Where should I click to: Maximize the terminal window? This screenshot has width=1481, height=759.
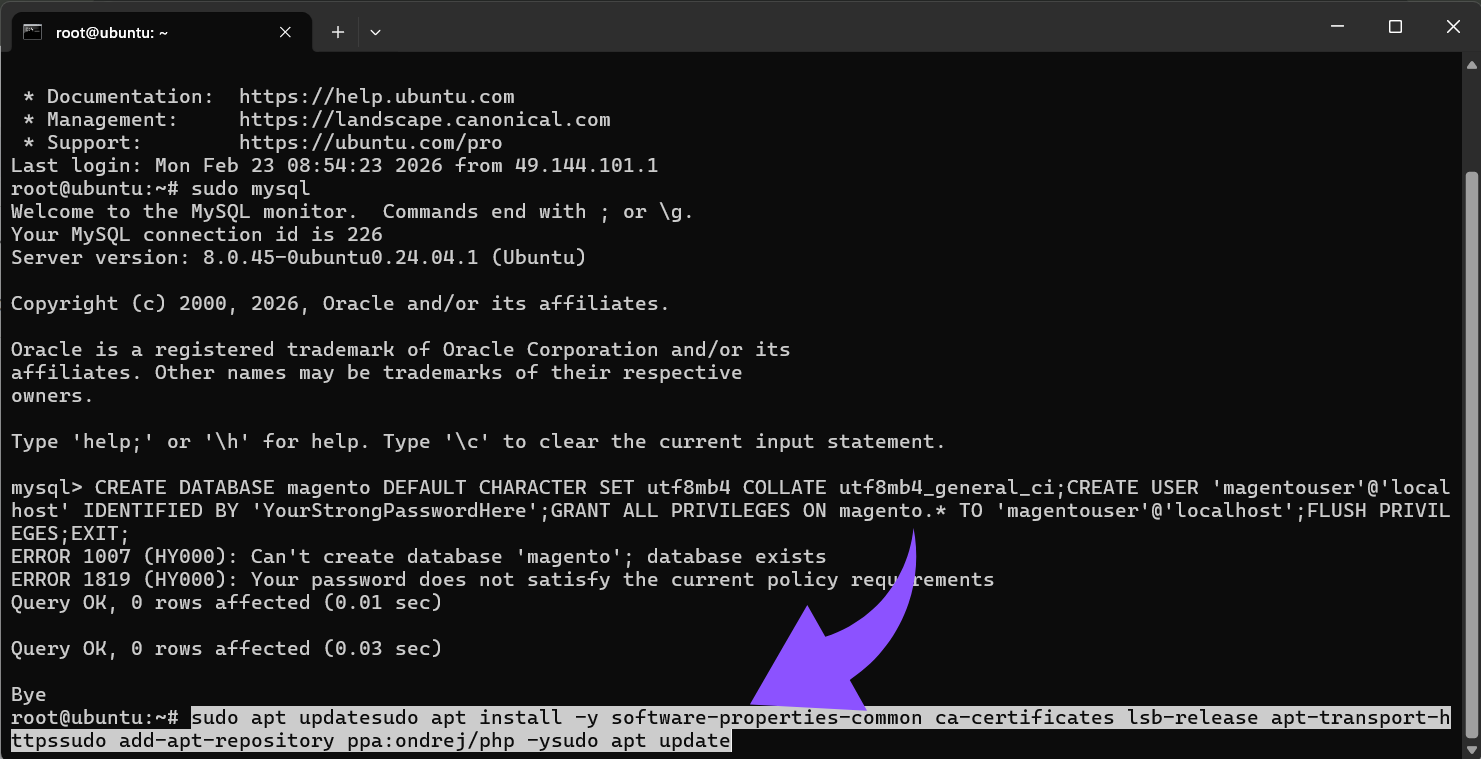pyautogui.click(x=1395, y=27)
